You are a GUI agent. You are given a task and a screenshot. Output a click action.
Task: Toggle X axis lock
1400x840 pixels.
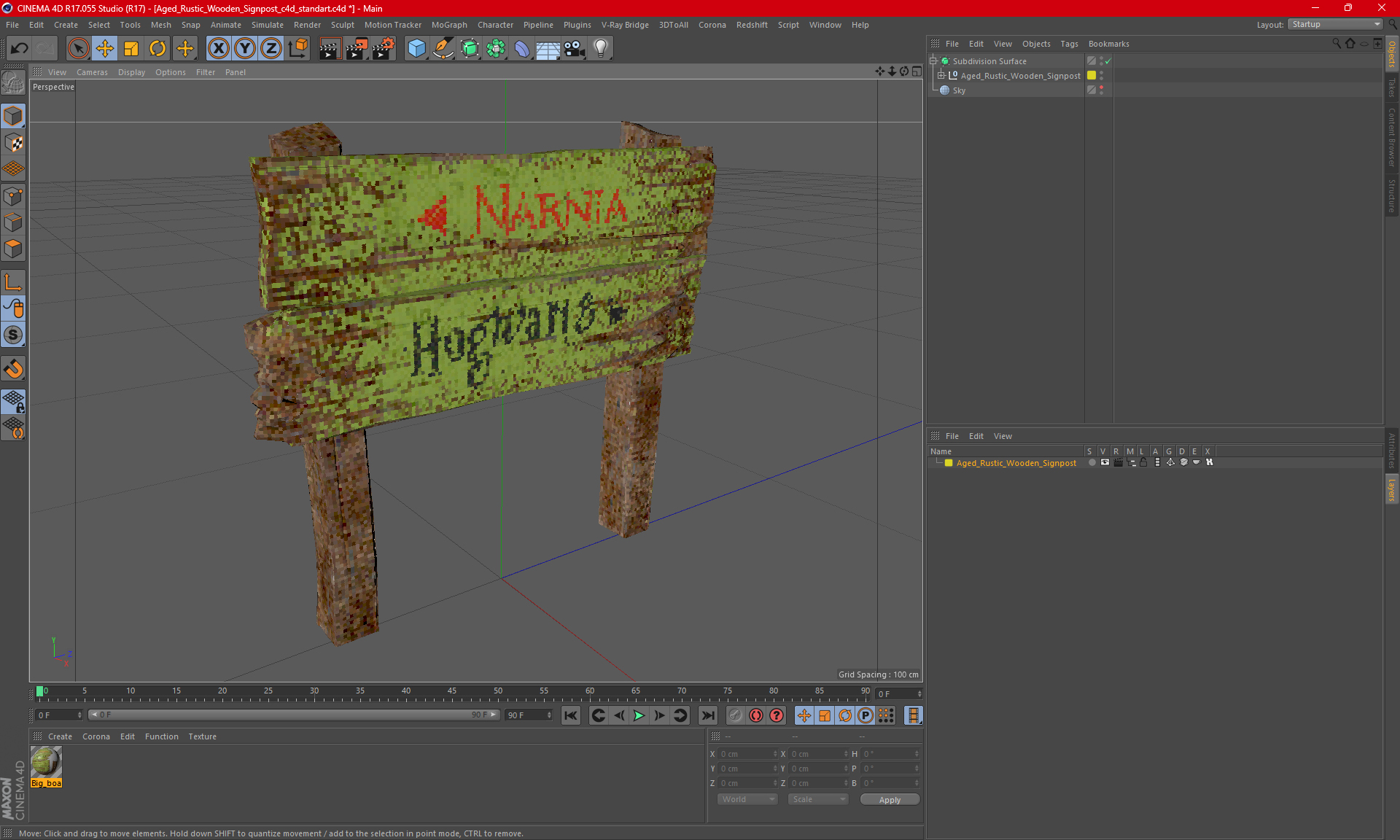218,48
